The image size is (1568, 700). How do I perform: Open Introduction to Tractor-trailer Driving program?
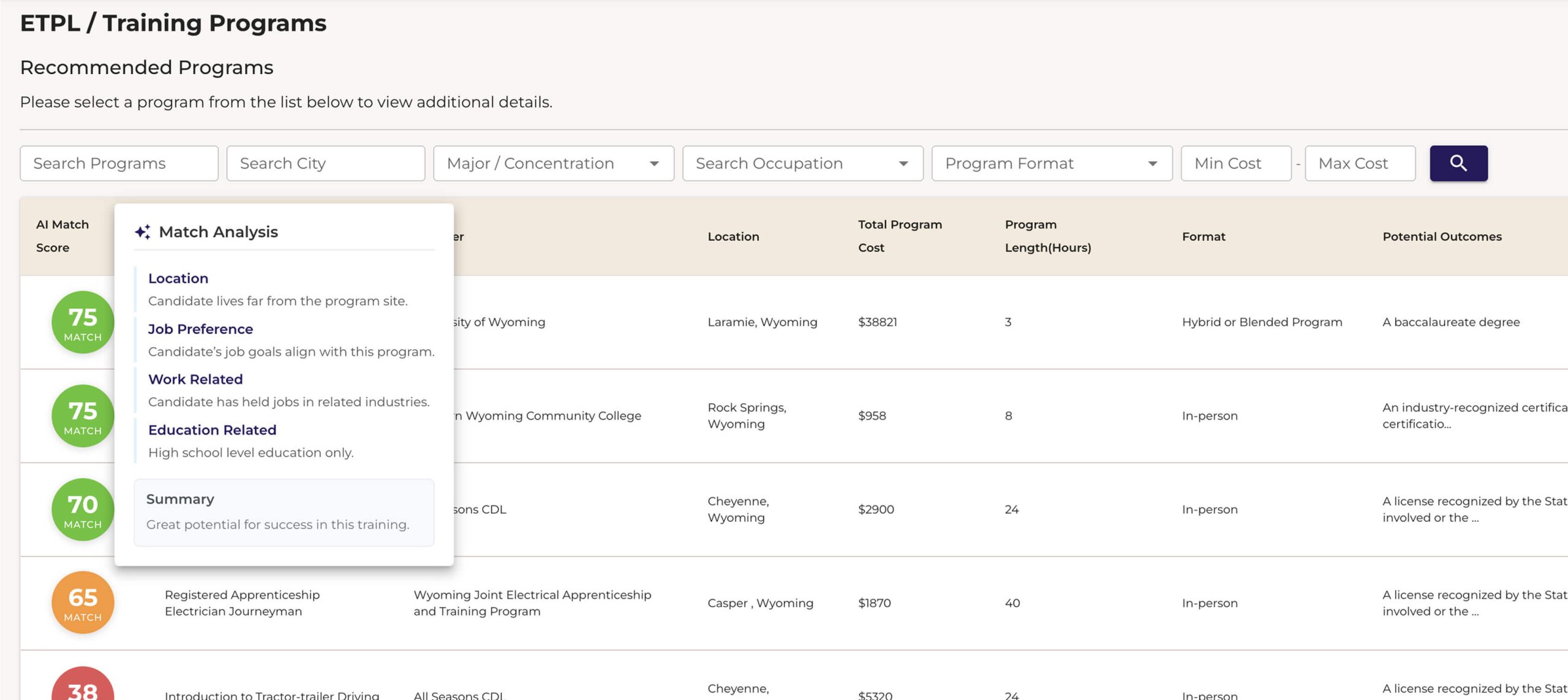pyautogui.click(x=272, y=694)
